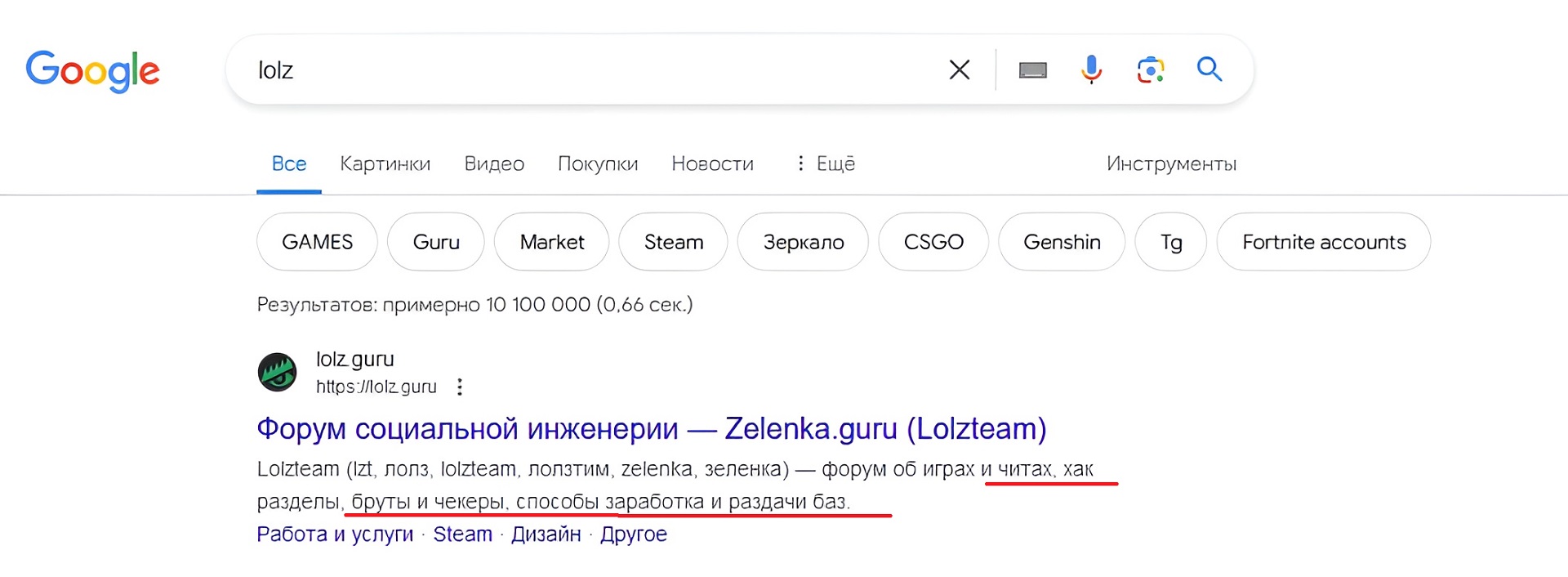Expand the Ещё more tabs menu

click(826, 163)
